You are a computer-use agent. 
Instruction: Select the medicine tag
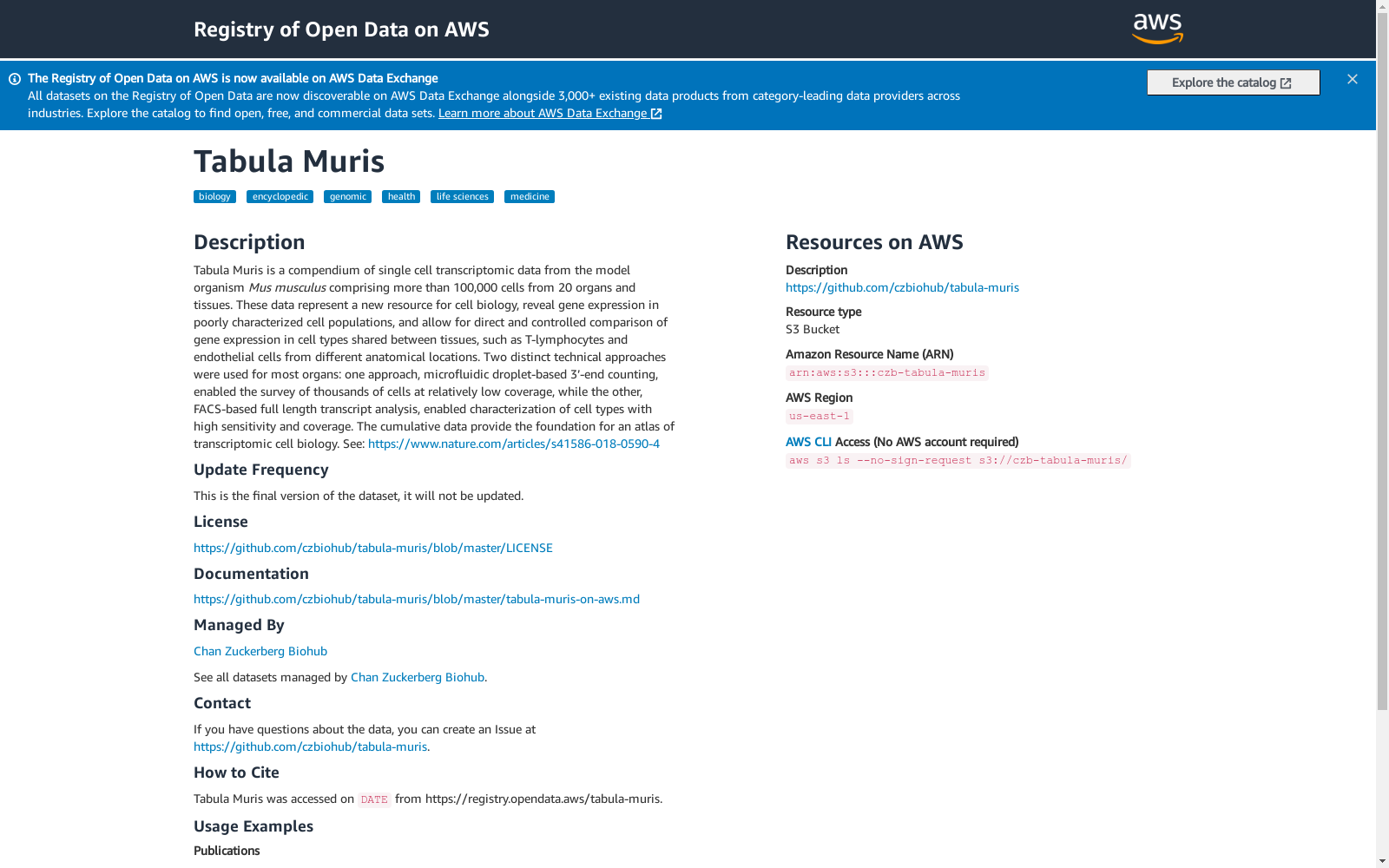[x=530, y=197]
